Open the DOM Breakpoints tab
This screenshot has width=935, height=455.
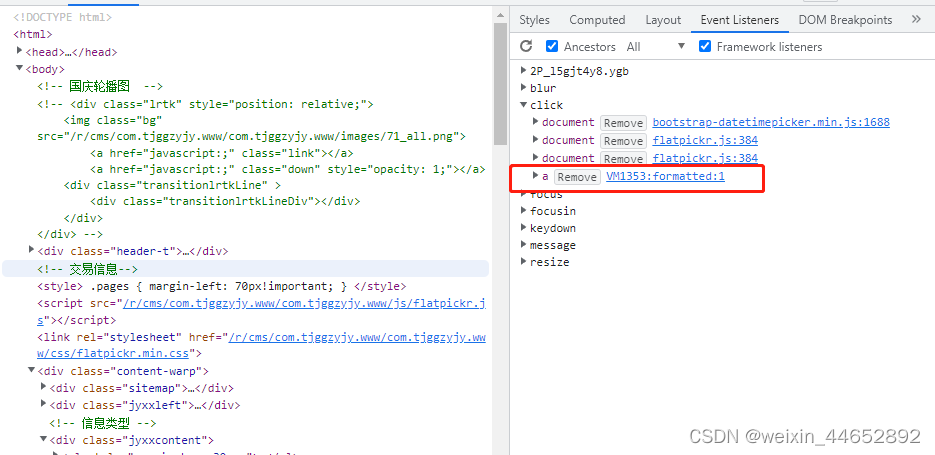845,20
